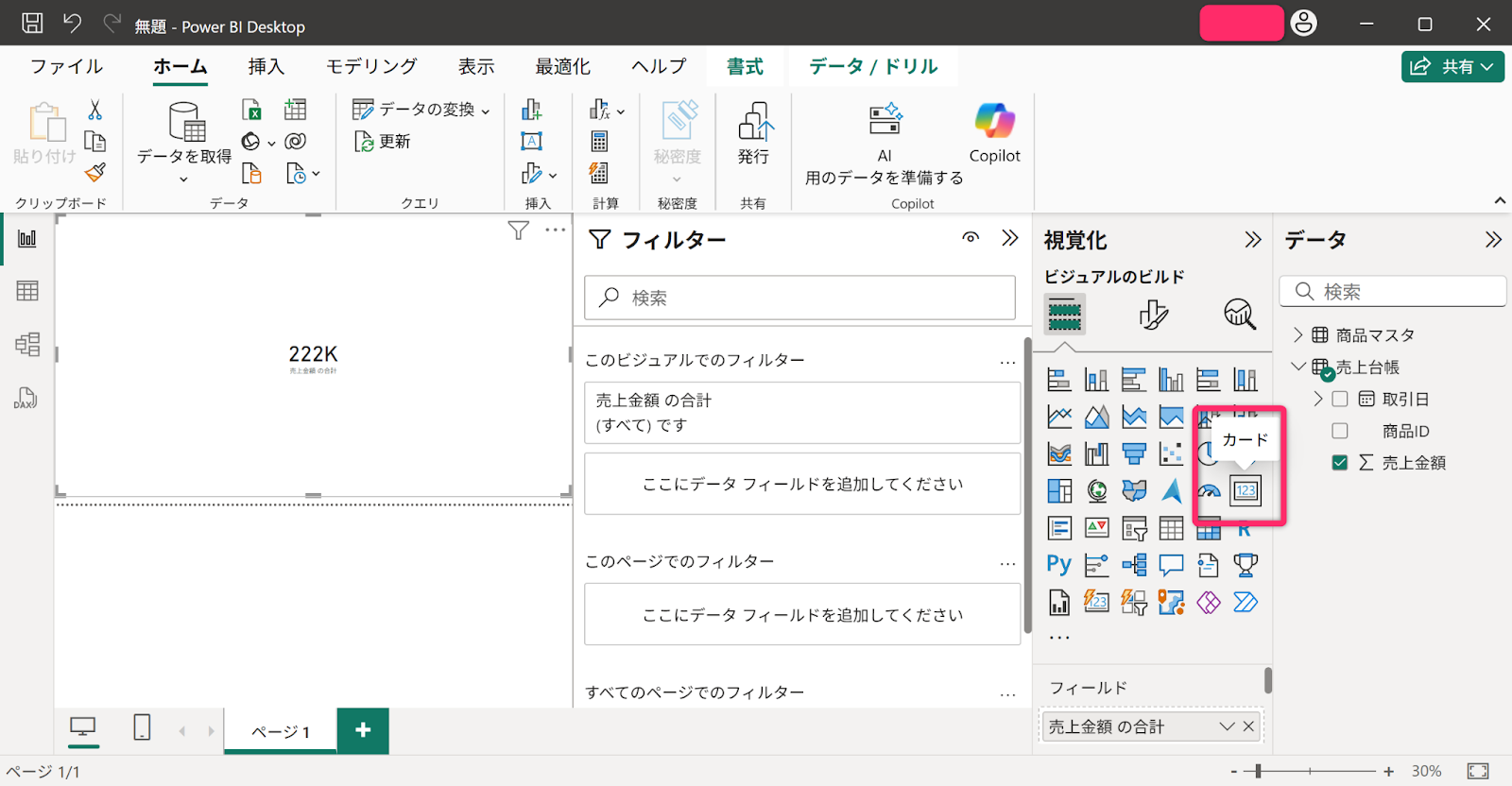
Task: Select the stacked bar chart visual
Action: click(1059, 380)
